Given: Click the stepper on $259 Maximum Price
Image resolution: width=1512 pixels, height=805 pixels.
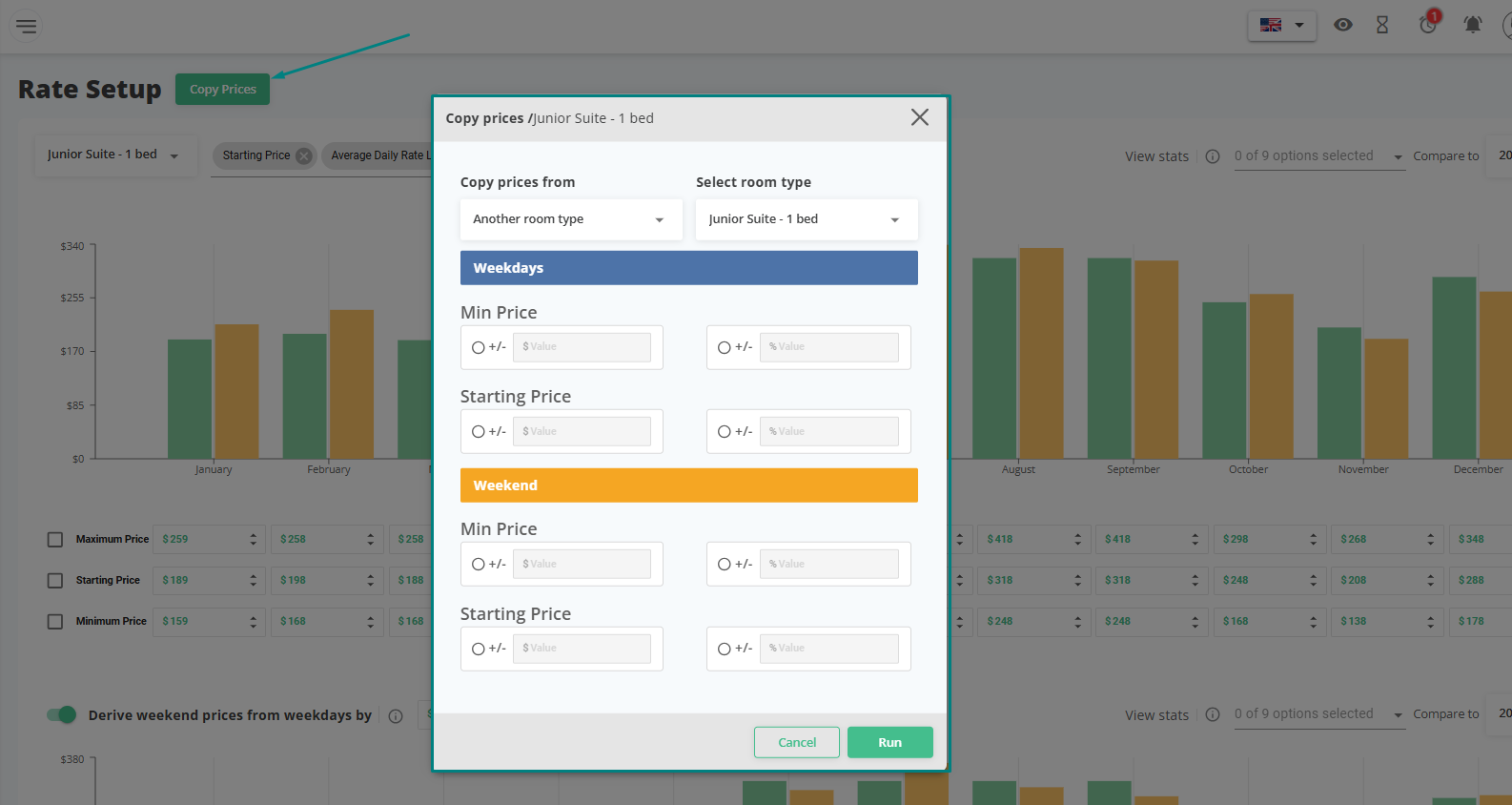Looking at the screenshot, I should [x=254, y=540].
